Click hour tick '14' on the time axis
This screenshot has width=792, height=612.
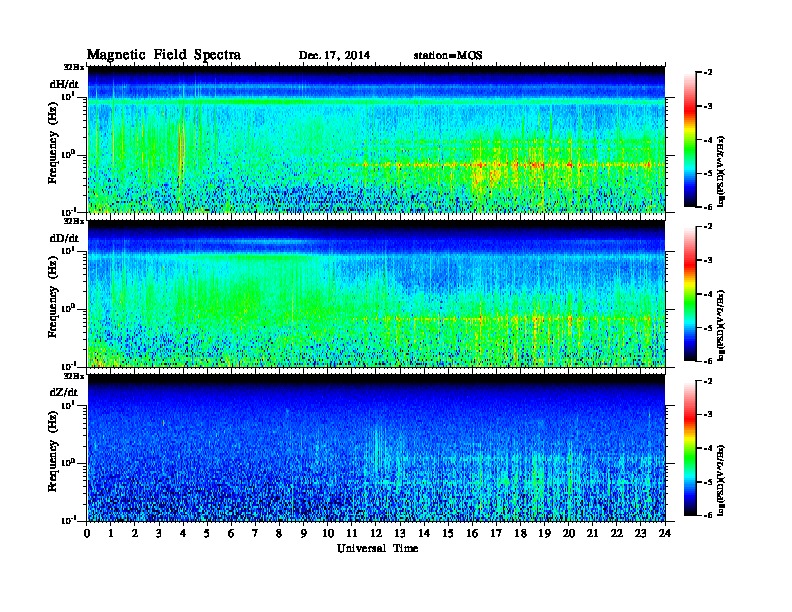(x=424, y=534)
